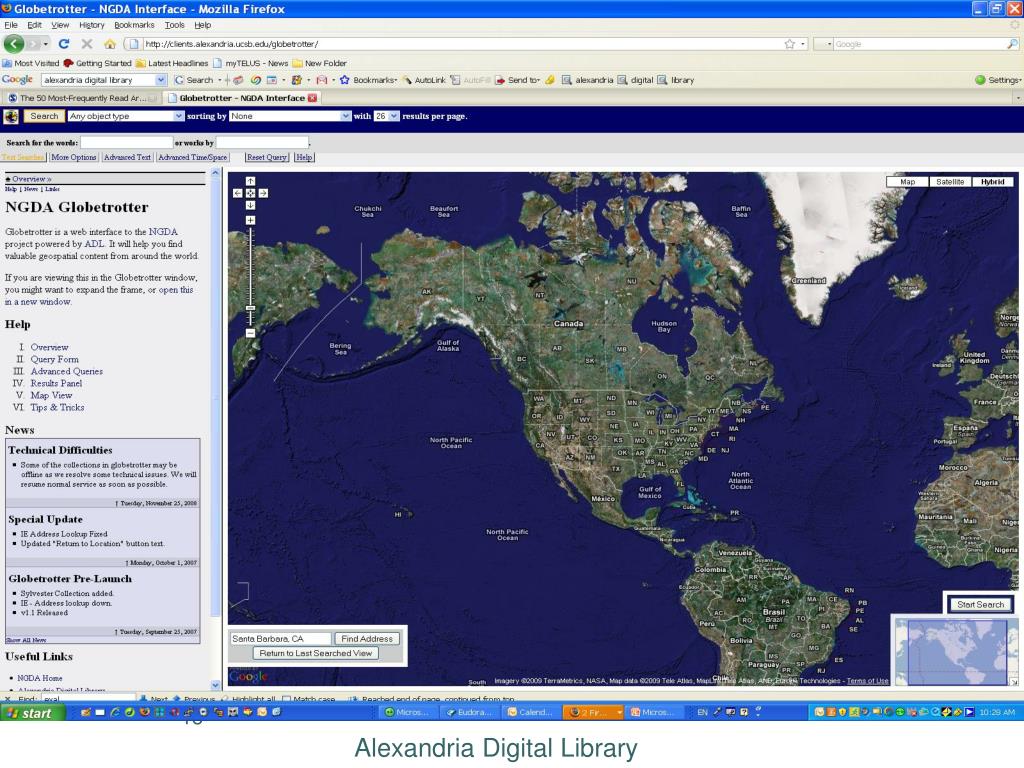This screenshot has height=768, width=1024.
Task: Click the map zoom slider handle
Action: pyautogui.click(x=250, y=308)
